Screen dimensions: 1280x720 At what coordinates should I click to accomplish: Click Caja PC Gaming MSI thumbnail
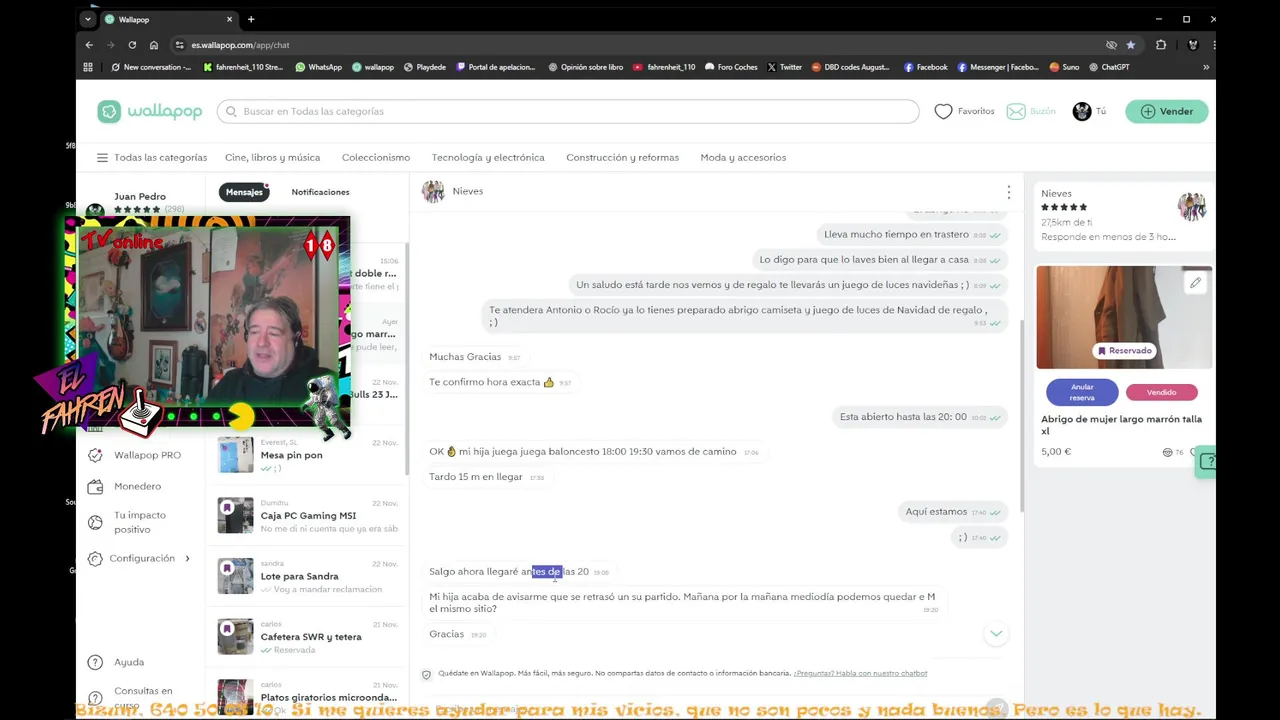(x=236, y=516)
